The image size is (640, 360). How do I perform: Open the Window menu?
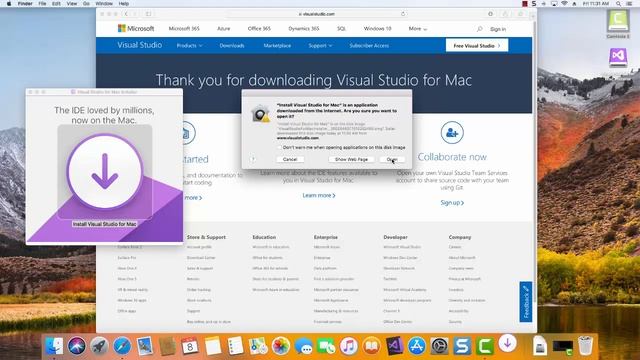(x=104, y=4)
